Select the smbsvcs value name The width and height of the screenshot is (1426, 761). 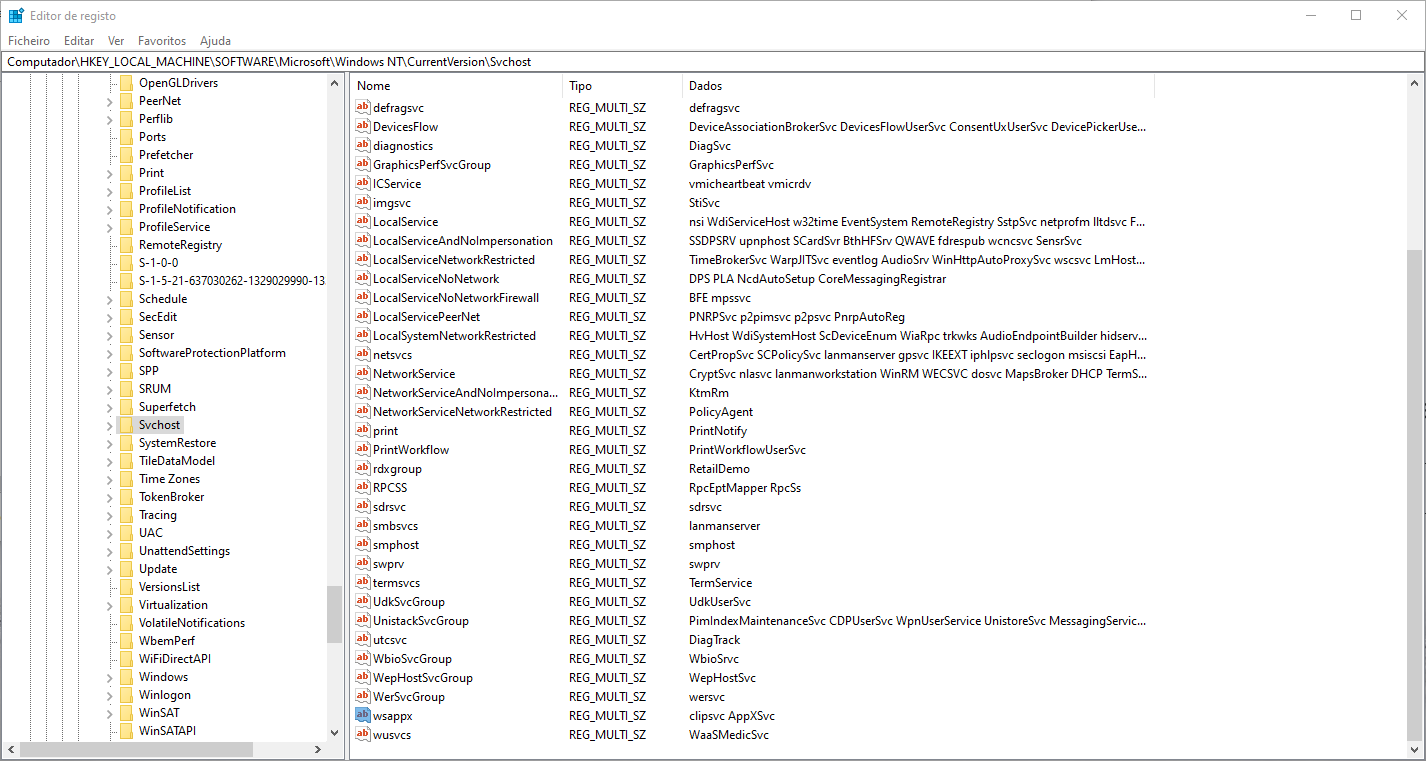pyautogui.click(x=395, y=526)
